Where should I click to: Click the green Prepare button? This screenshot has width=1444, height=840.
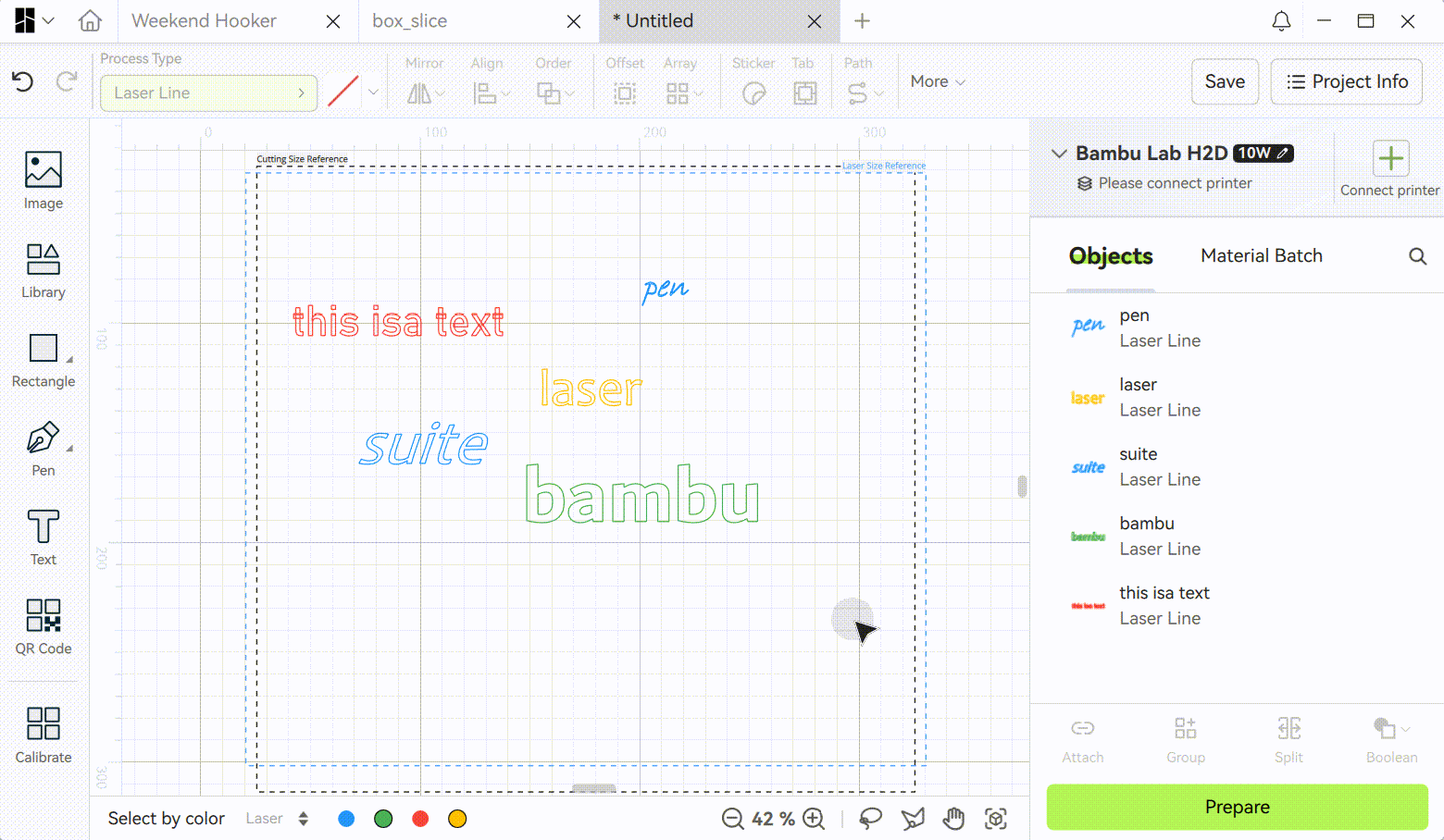click(1238, 807)
